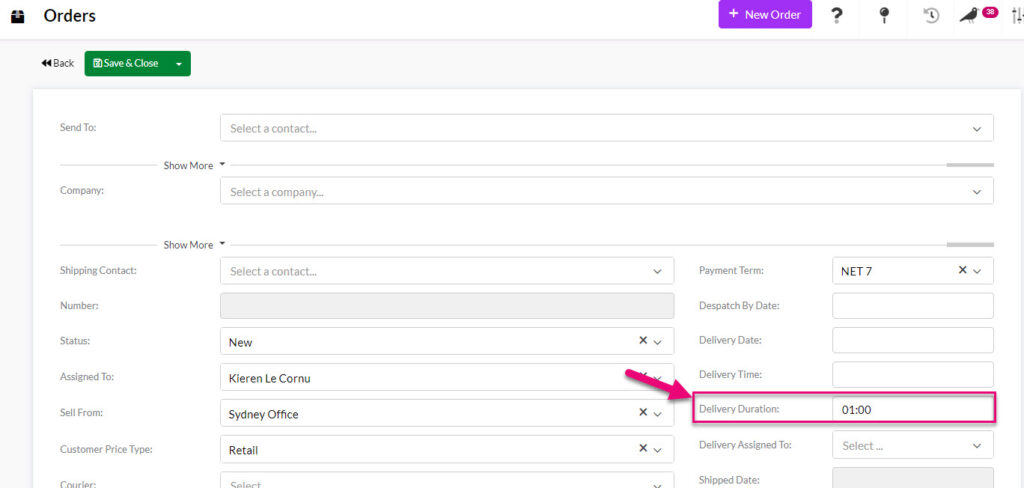Open the Save & Close dropdown arrow
This screenshot has height=488, width=1024.
click(178, 64)
